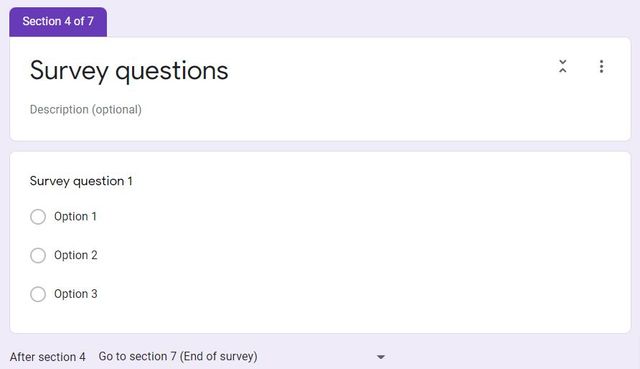This screenshot has height=369, width=640.
Task: Click the lavender background beside the section tab
Action: click(x=367, y=18)
